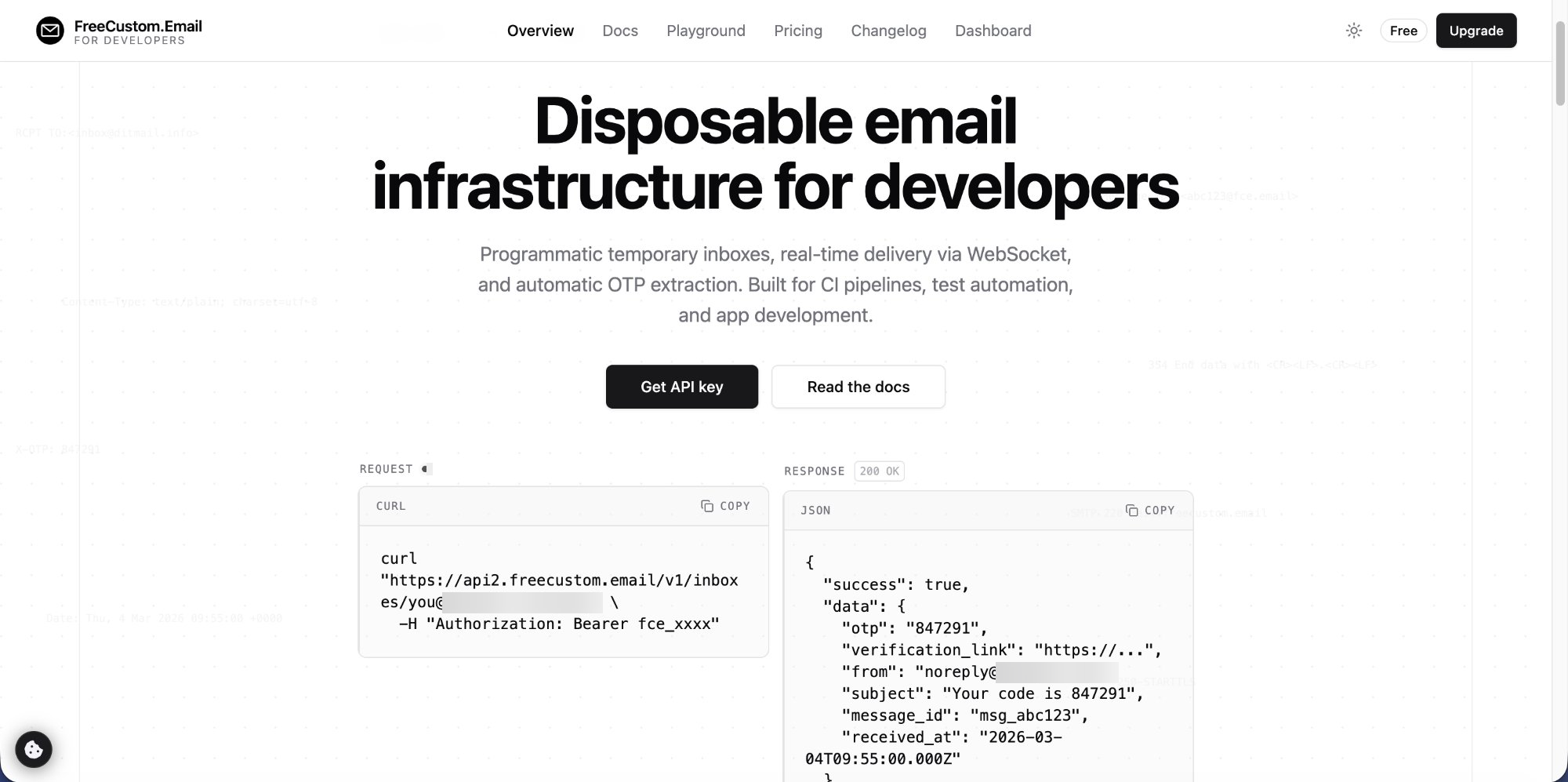Screen dimensions: 1568x782
Task: Click the "CURL" code block label
Action: click(x=391, y=506)
